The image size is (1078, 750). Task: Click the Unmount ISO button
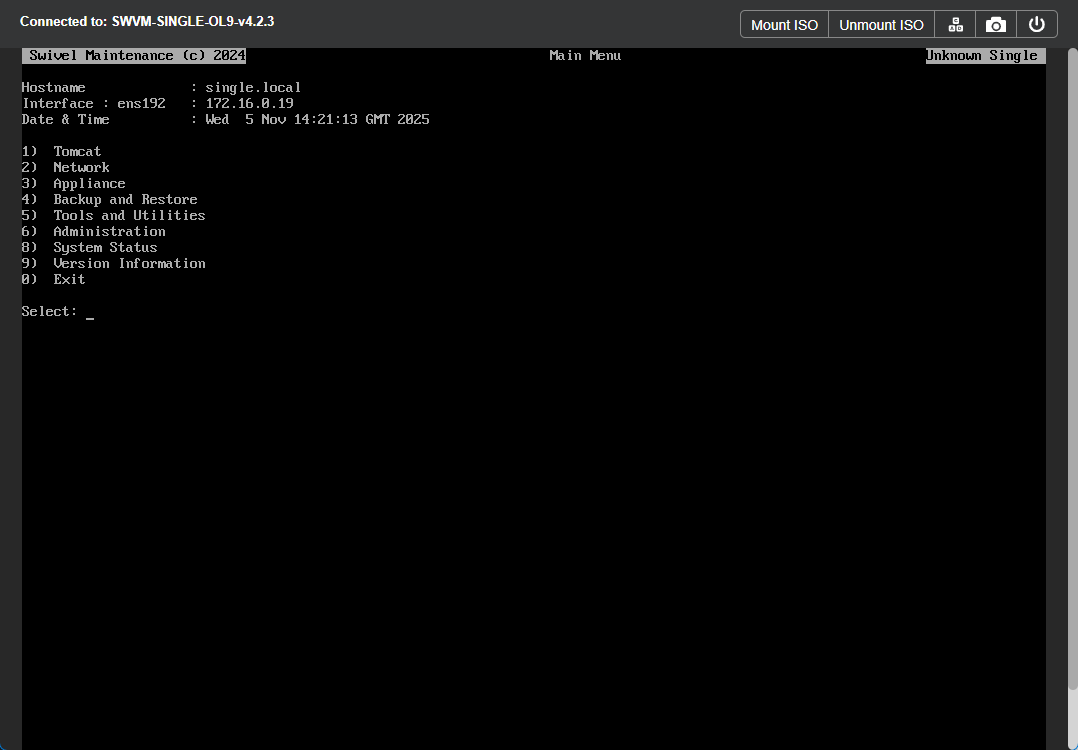(881, 24)
